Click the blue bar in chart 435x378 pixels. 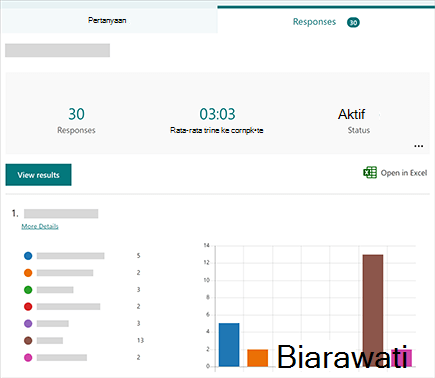pyautogui.click(x=229, y=345)
